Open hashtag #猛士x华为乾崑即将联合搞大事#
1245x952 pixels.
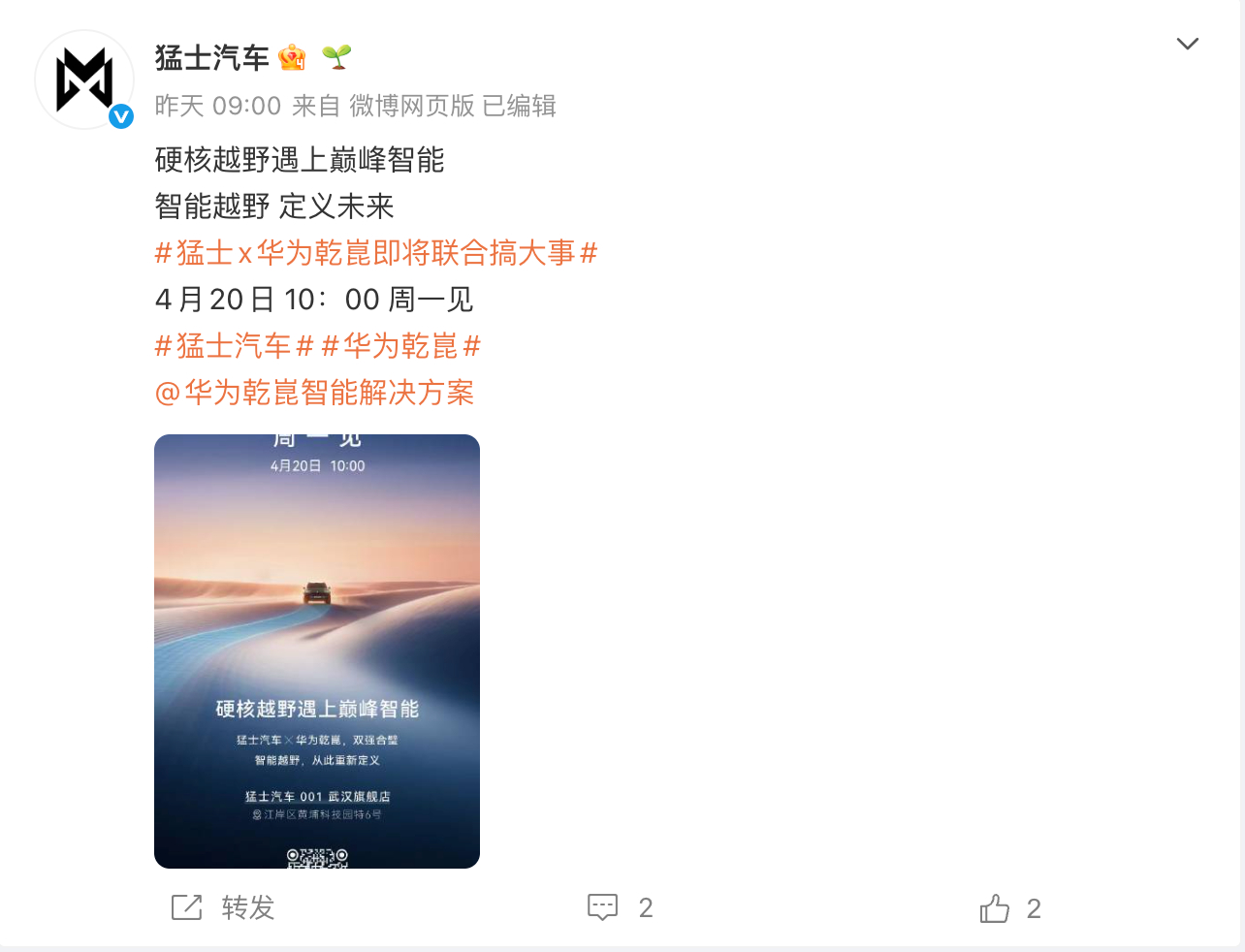pyautogui.click(x=376, y=253)
